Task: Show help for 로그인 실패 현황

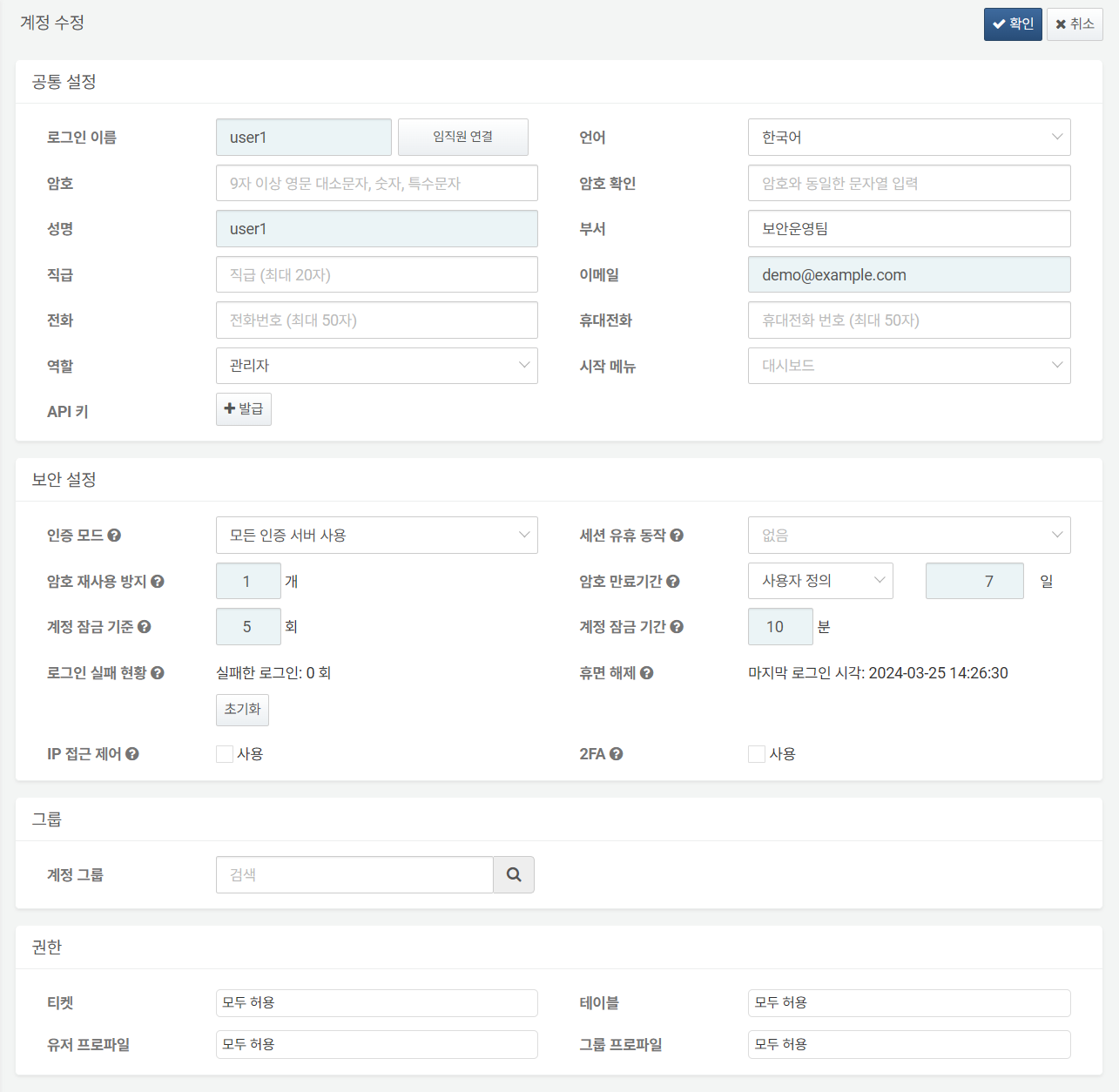Action: click(x=158, y=673)
